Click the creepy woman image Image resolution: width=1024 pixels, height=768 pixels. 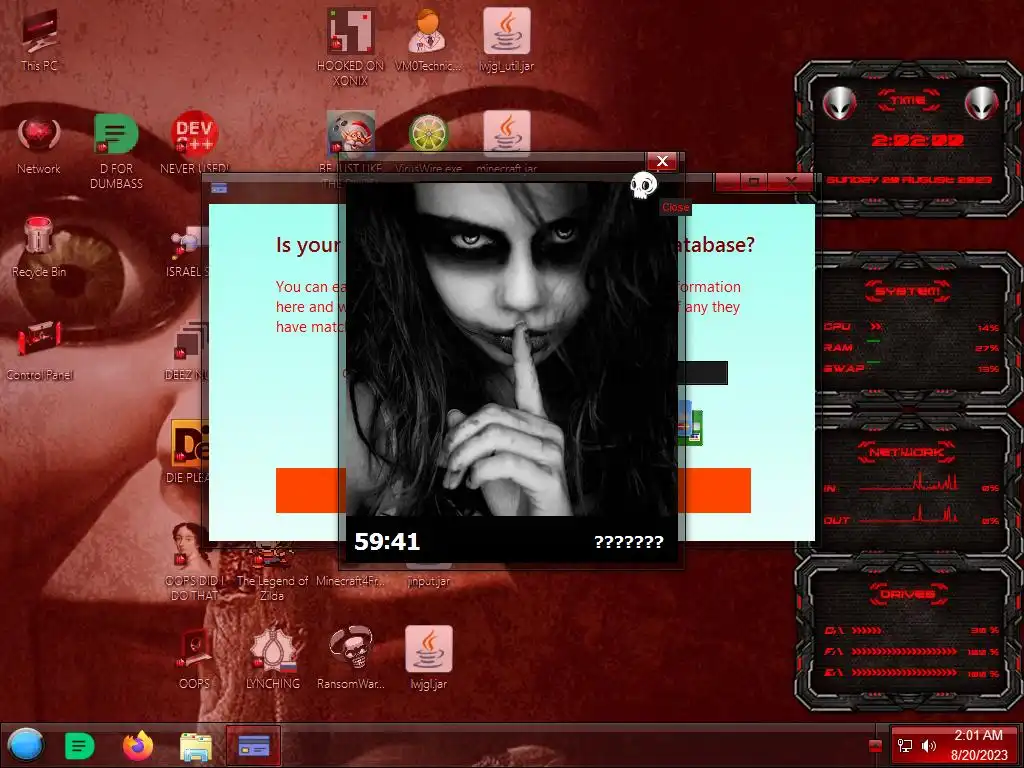click(511, 349)
